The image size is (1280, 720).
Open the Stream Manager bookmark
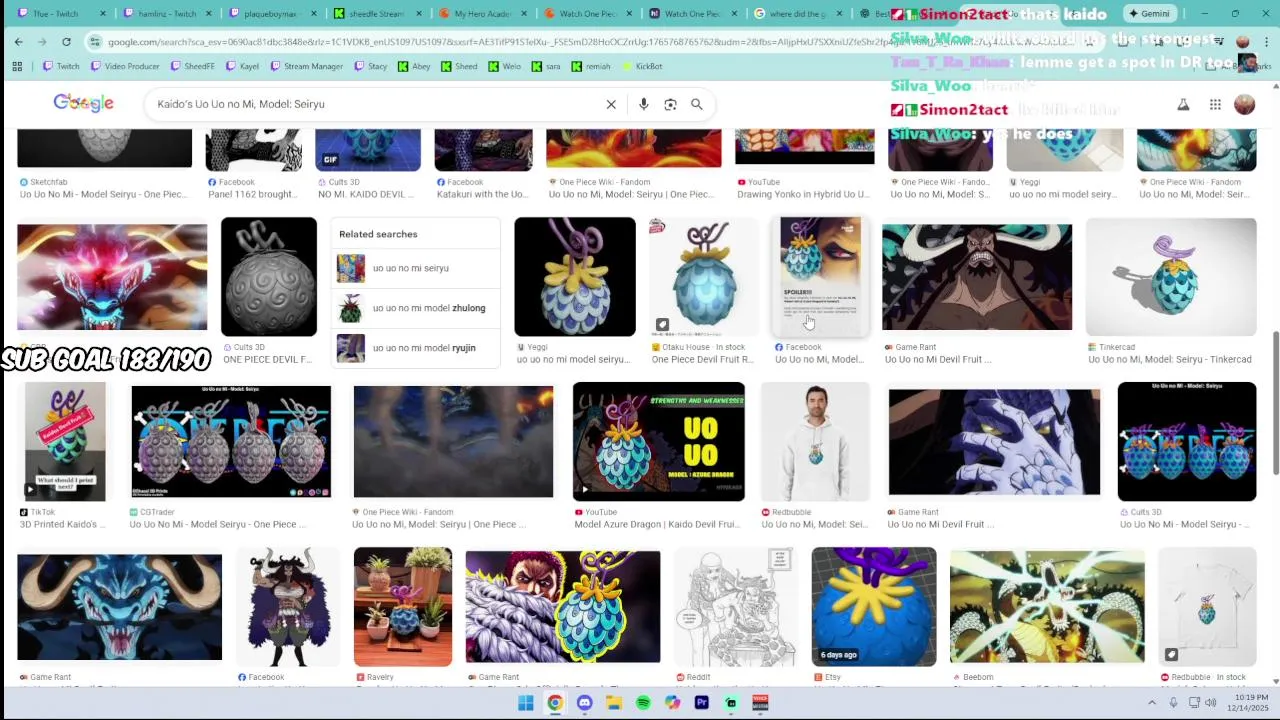(x=306, y=66)
